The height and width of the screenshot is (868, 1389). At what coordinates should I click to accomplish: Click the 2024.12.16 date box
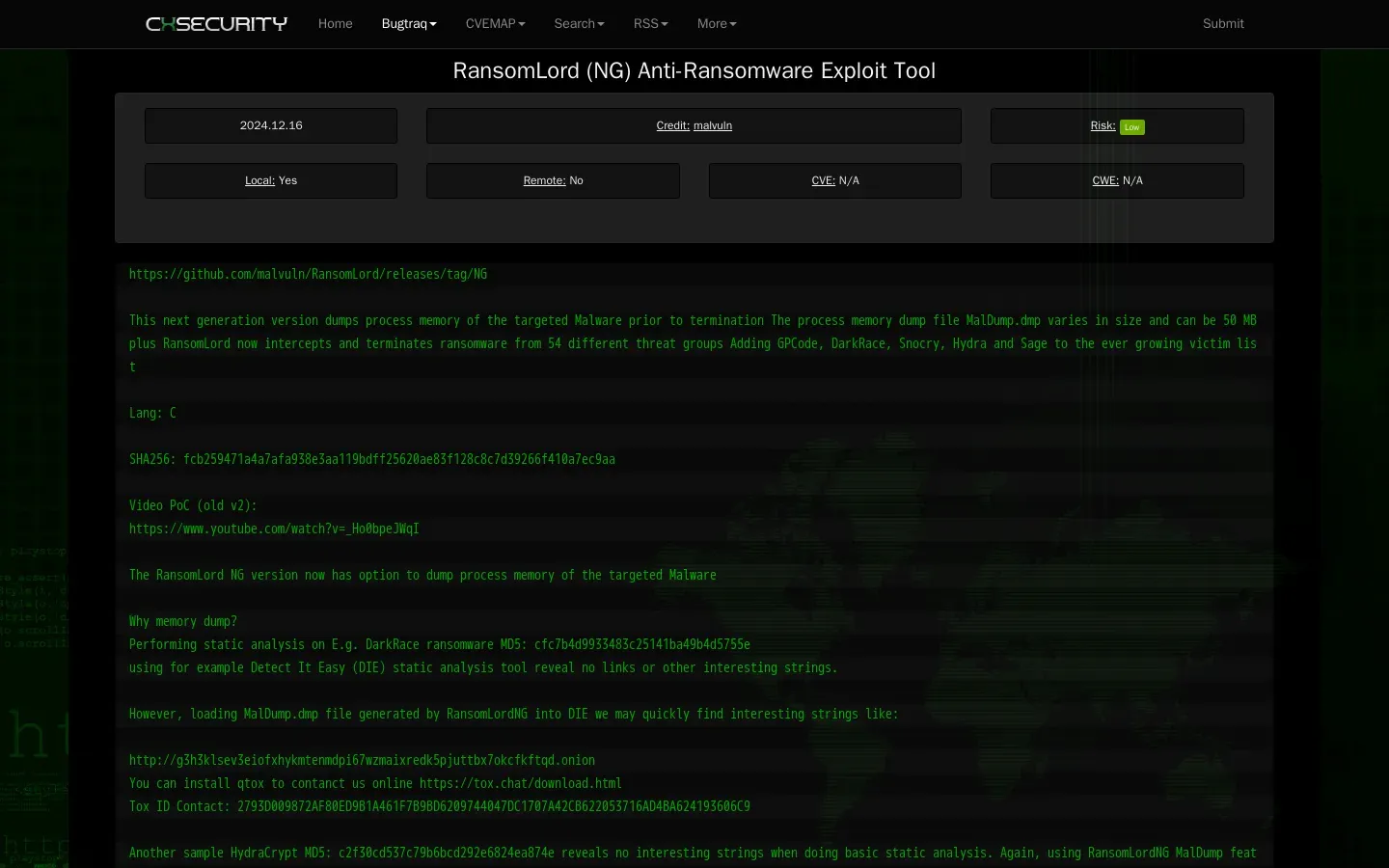coord(271,126)
